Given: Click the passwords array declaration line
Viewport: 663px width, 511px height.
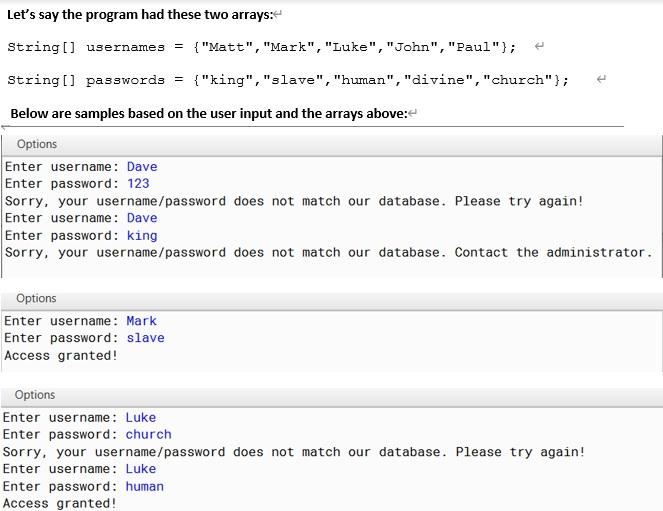Looking at the screenshot, I should point(288,79).
